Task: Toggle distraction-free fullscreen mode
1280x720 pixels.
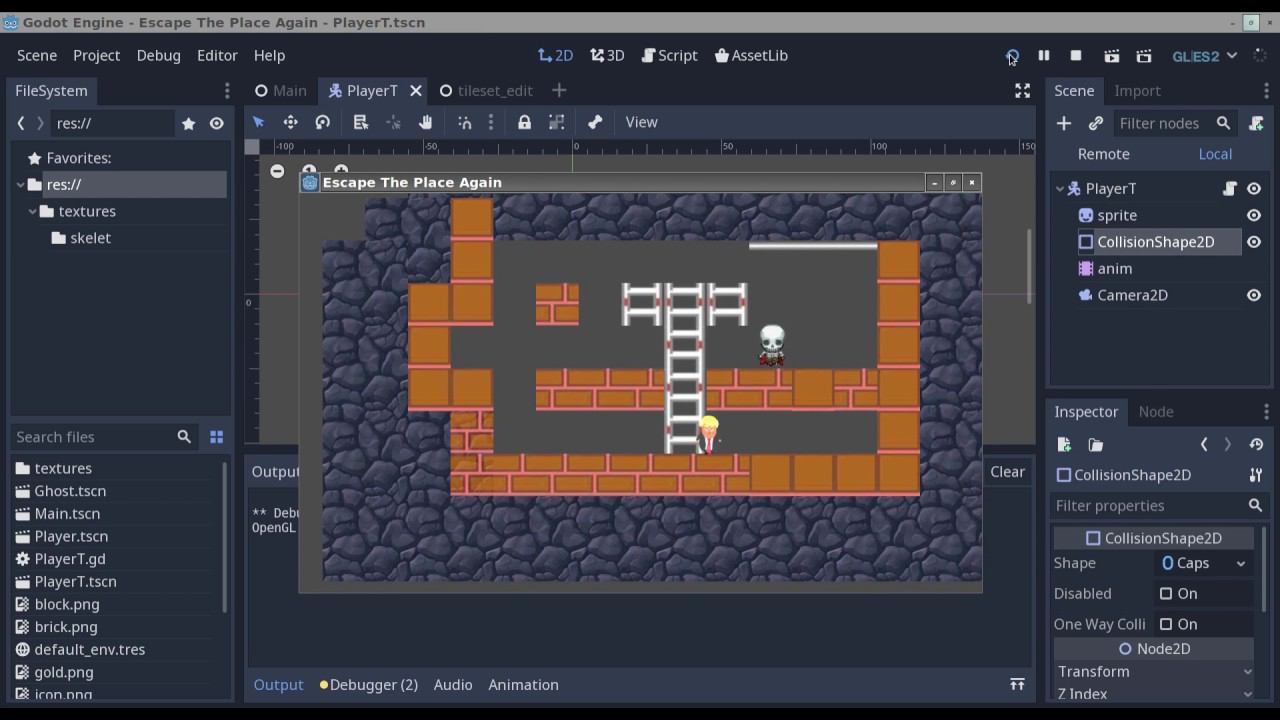Action: tap(1022, 91)
